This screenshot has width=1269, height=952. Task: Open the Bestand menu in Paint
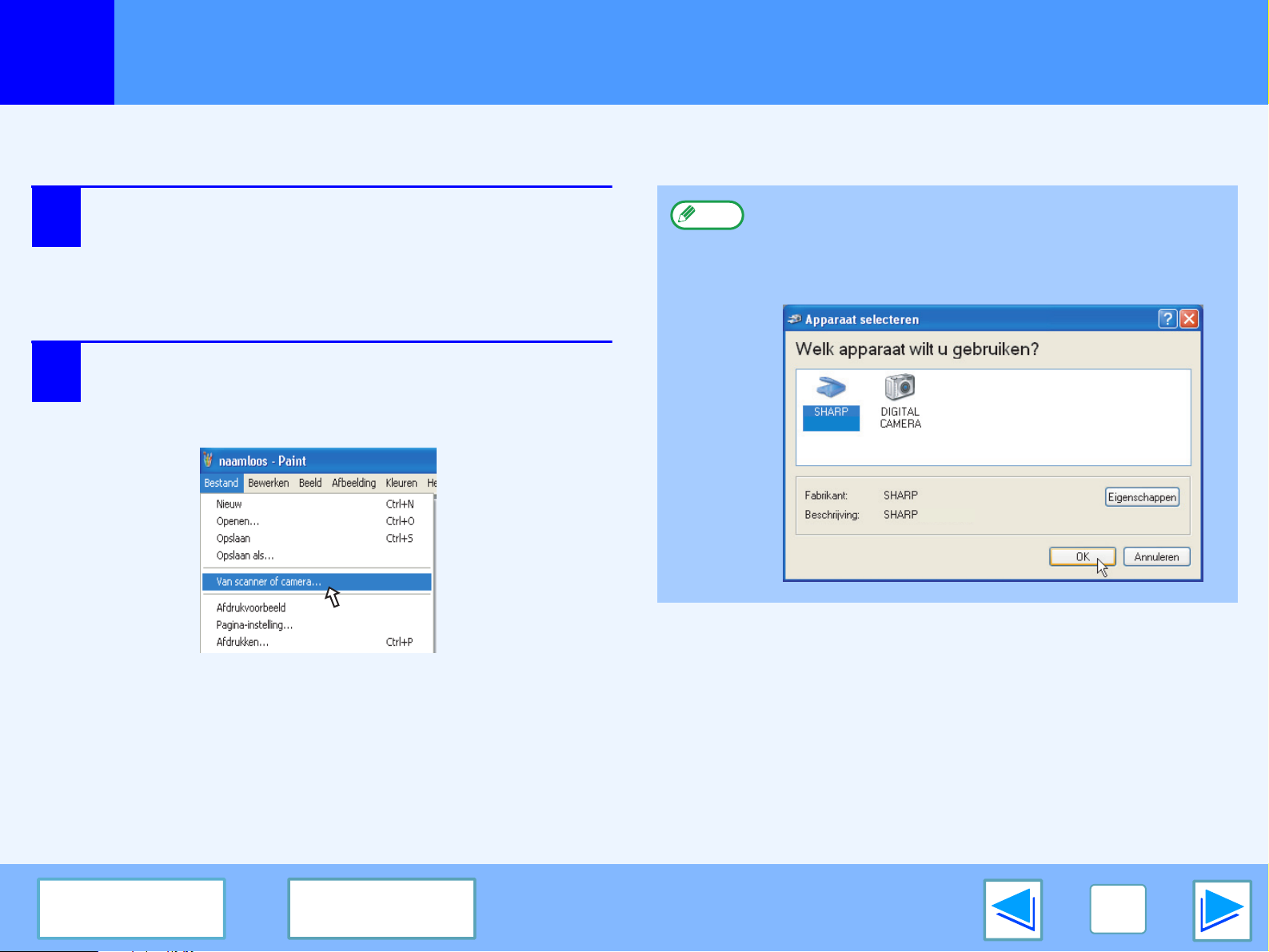(221, 483)
